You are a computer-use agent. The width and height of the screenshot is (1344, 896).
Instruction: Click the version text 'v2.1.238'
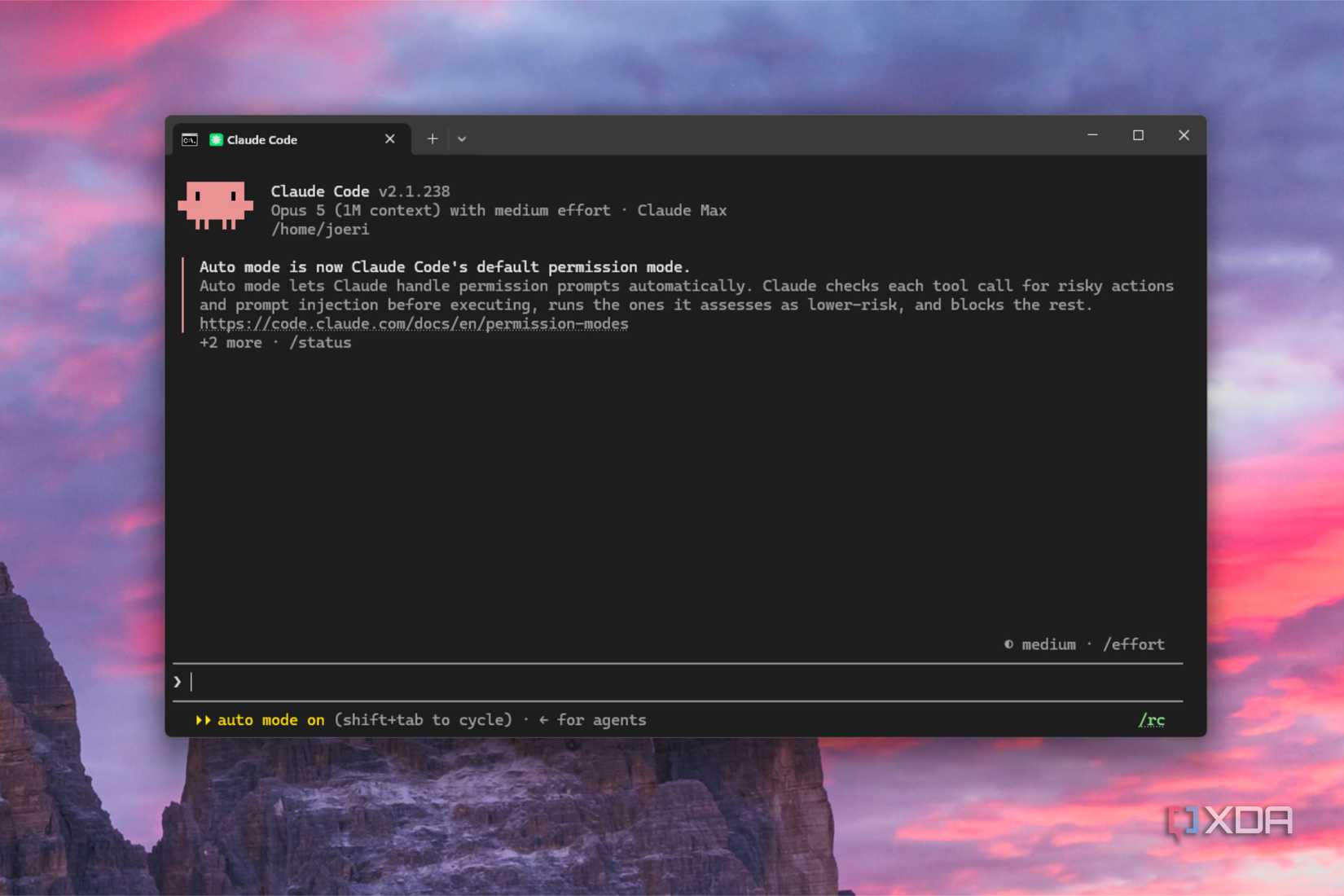click(414, 191)
